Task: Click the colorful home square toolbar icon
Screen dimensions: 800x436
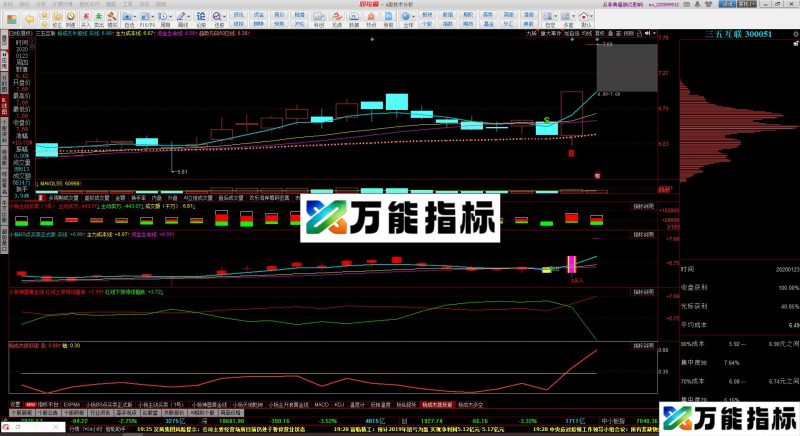Action: coord(11,19)
